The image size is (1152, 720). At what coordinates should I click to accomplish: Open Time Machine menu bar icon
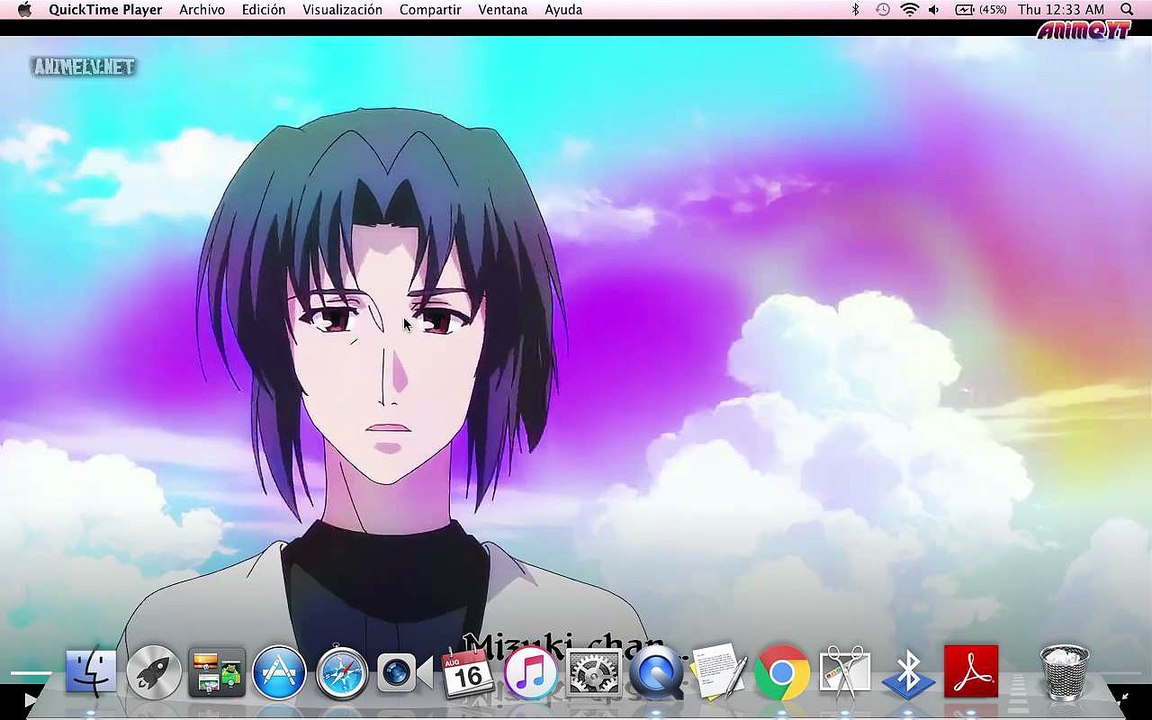pyautogui.click(x=882, y=10)
